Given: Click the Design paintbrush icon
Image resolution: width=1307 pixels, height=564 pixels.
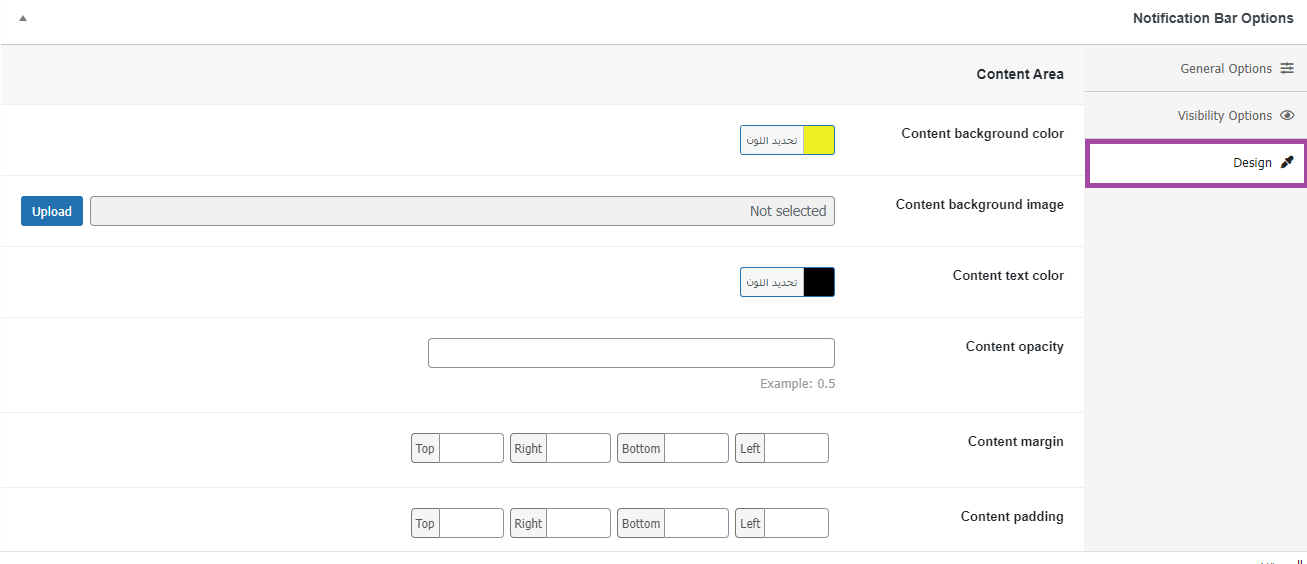Looking at the screenshot, I should coord(1287,163).
